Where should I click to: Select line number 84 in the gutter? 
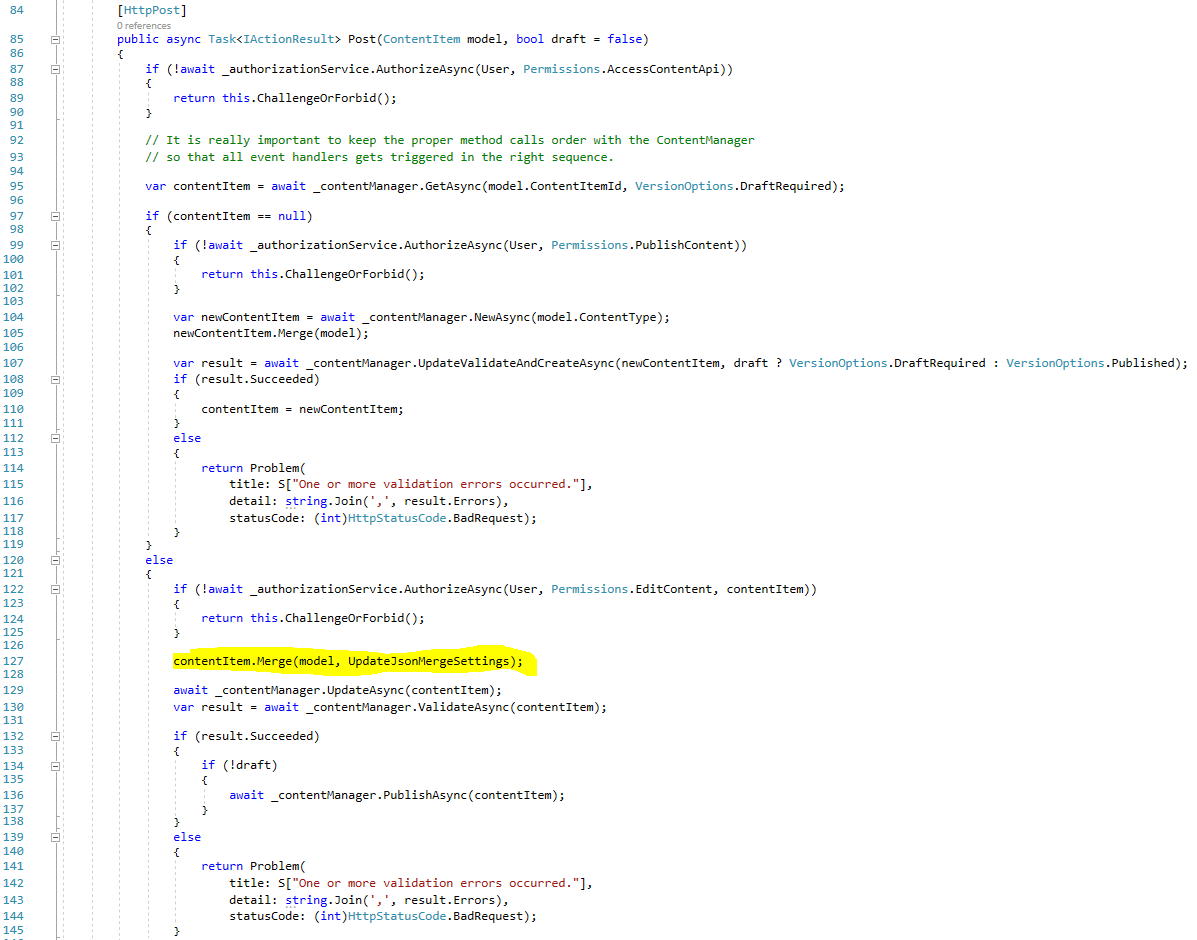tap(16, 11)
